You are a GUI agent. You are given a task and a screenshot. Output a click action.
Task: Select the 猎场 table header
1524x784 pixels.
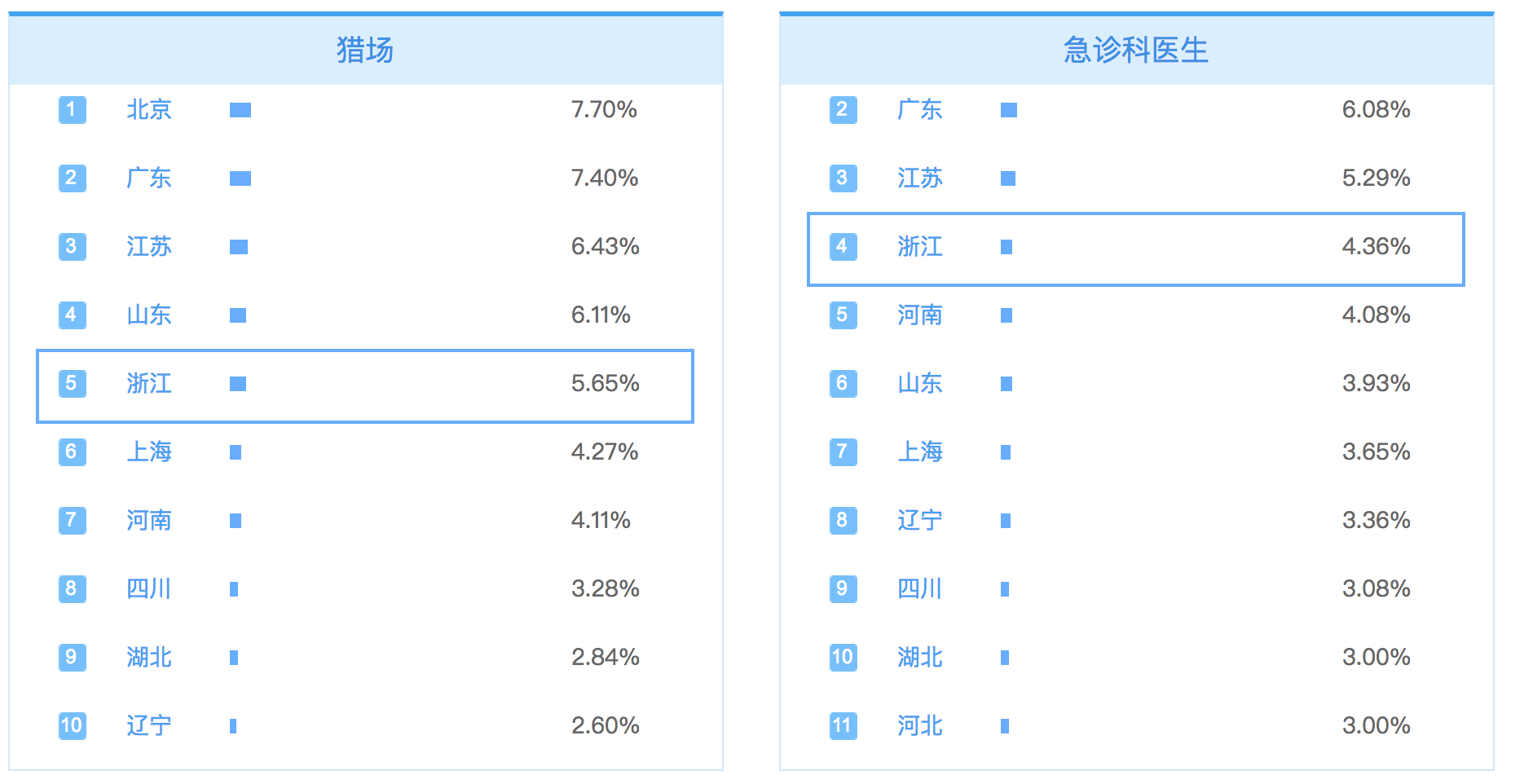click(366, 50)
